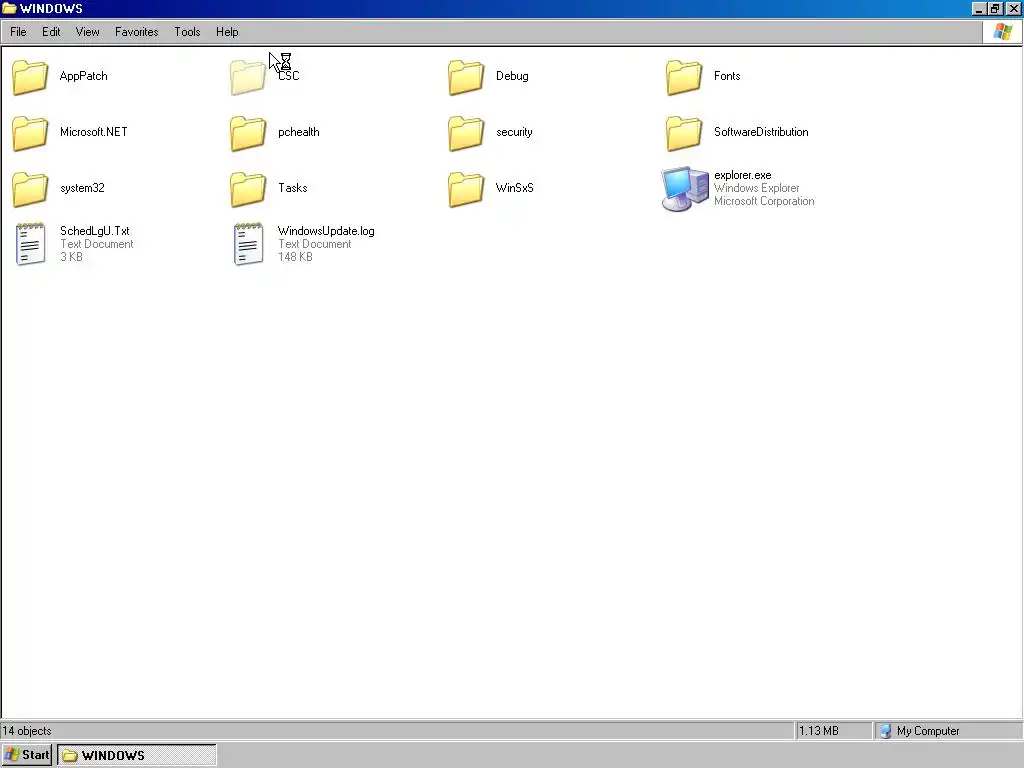Click the Windows flag logo in menu bar
Image resolution: width=1024 pixels, height=768 pixels.
pos(1003,31)
